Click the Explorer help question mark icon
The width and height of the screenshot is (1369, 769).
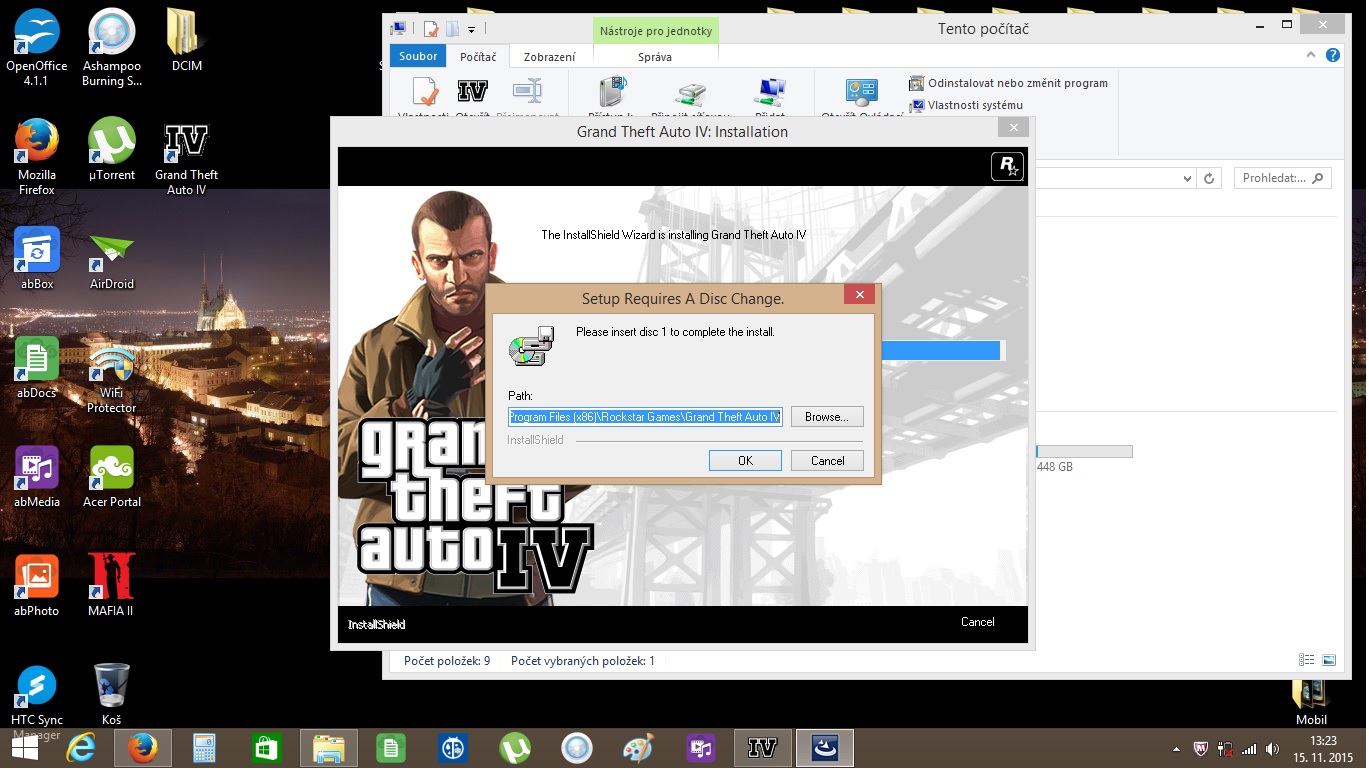(x=1332, y=56)
